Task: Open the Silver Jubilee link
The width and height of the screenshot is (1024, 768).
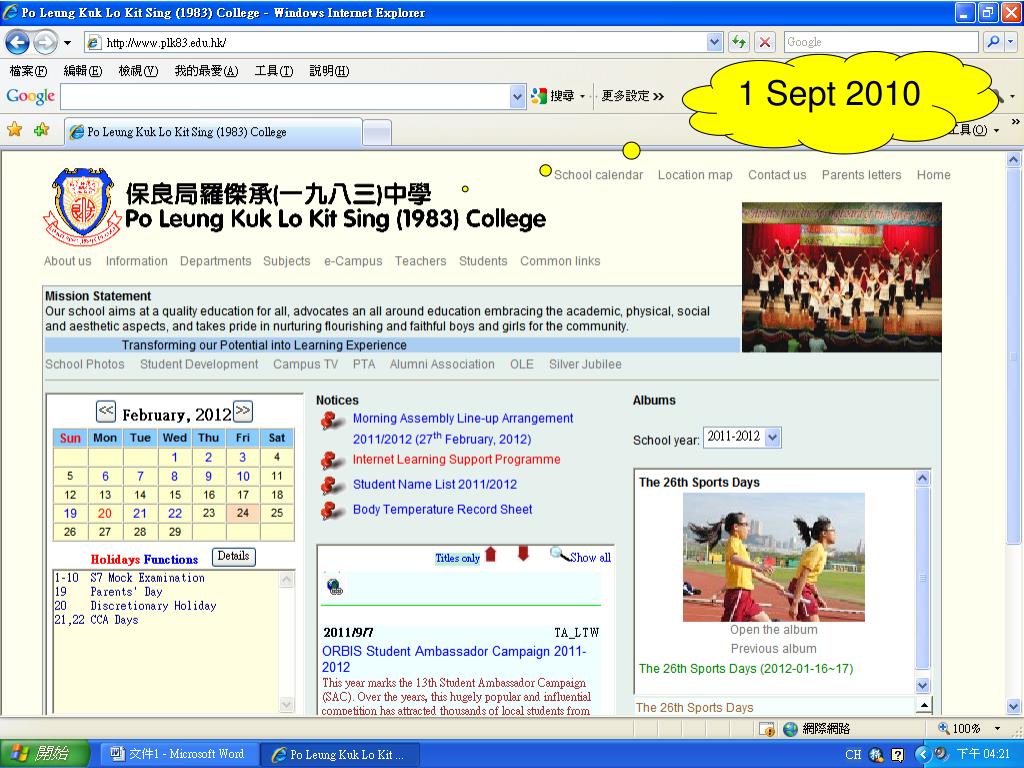Action: coord(585,364)
